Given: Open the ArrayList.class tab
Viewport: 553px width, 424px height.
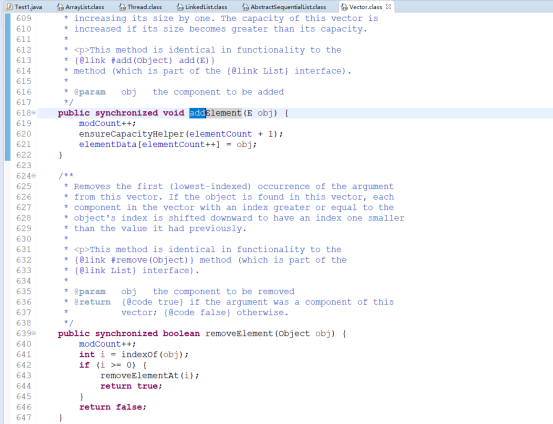Looking at the screenshot, I should [x=80, y=7].
